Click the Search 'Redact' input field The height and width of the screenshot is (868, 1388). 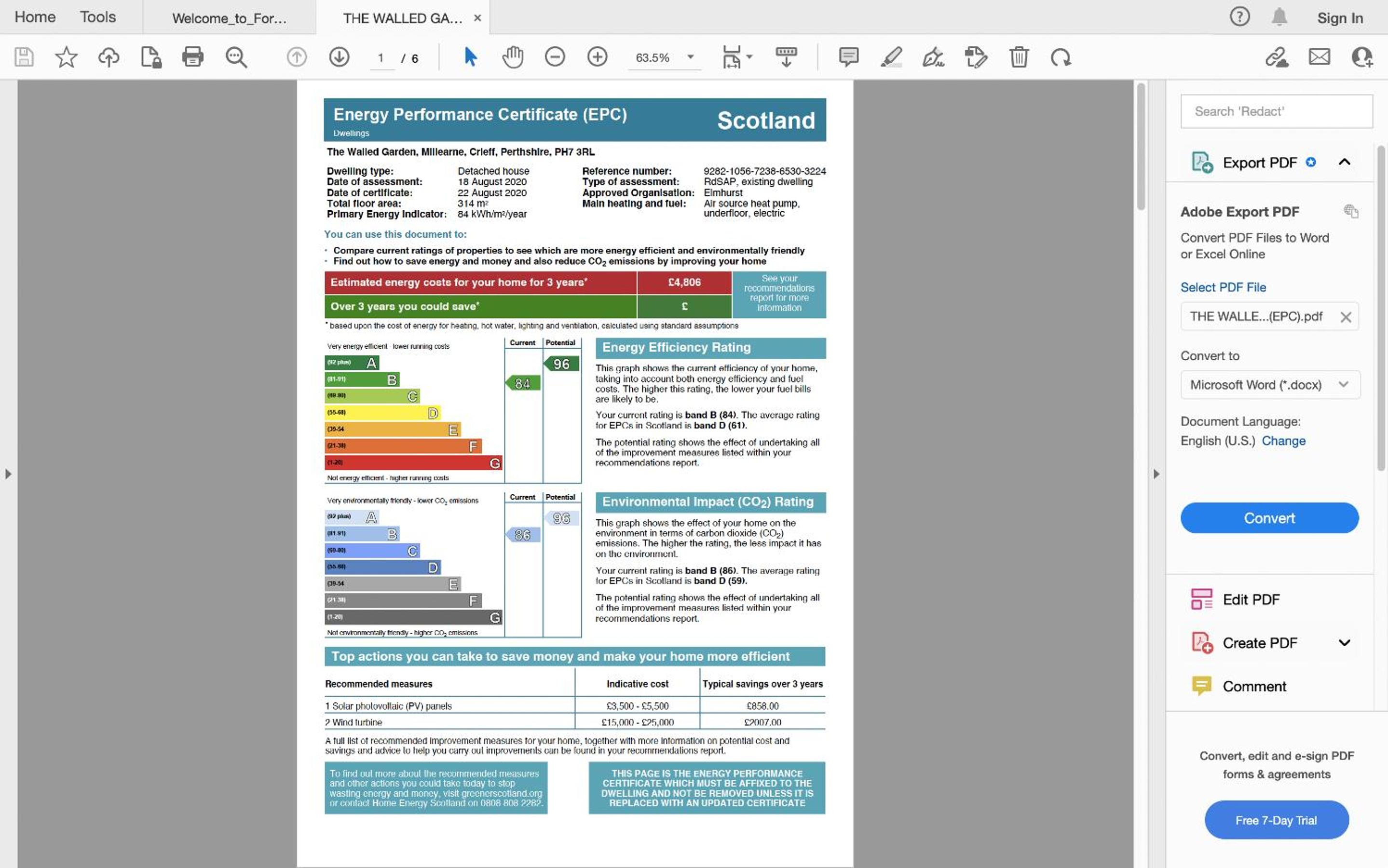(1276, 111)
